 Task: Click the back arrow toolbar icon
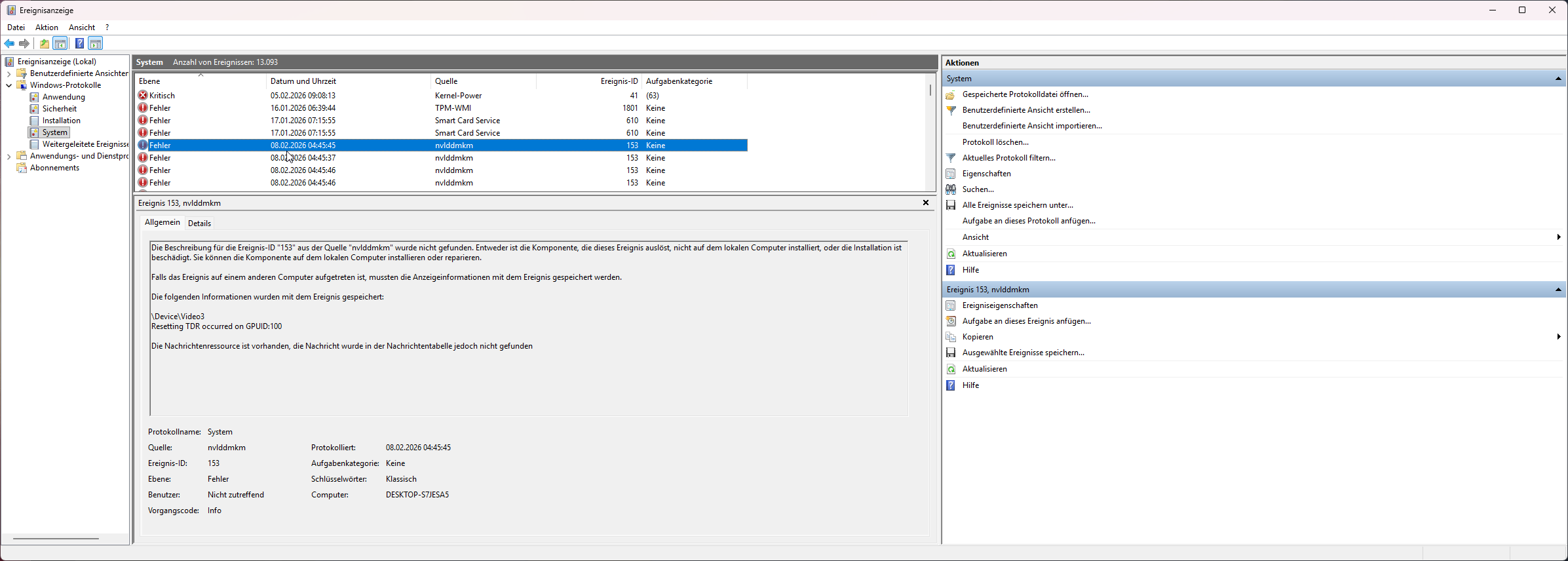9,44
